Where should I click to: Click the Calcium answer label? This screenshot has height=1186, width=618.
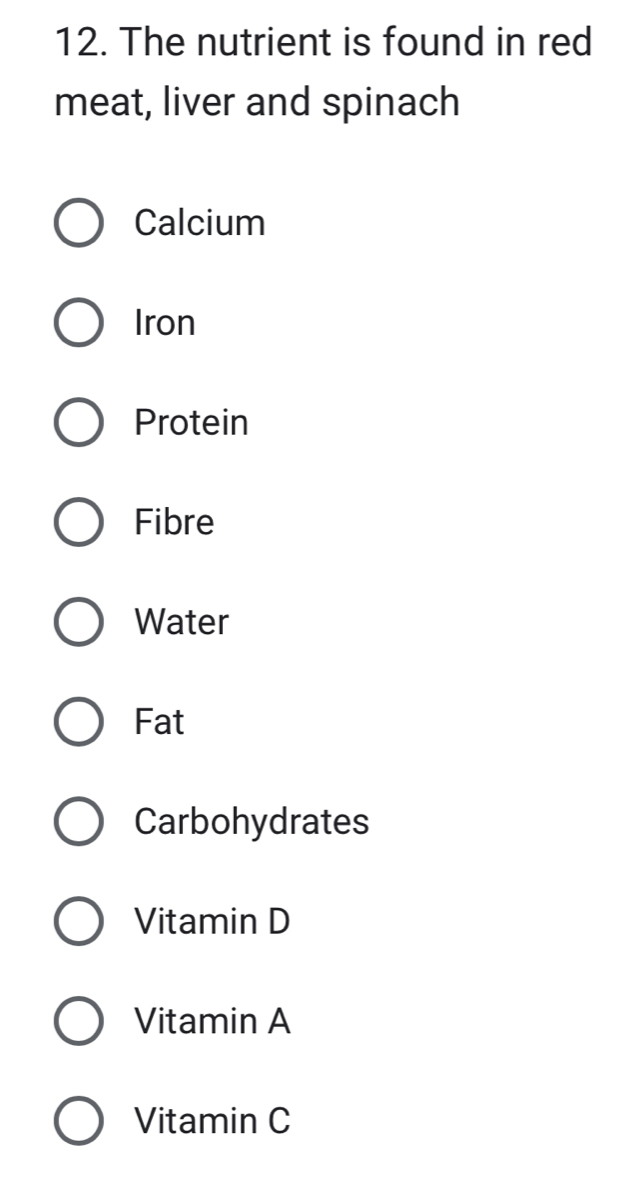coord(200,222)
